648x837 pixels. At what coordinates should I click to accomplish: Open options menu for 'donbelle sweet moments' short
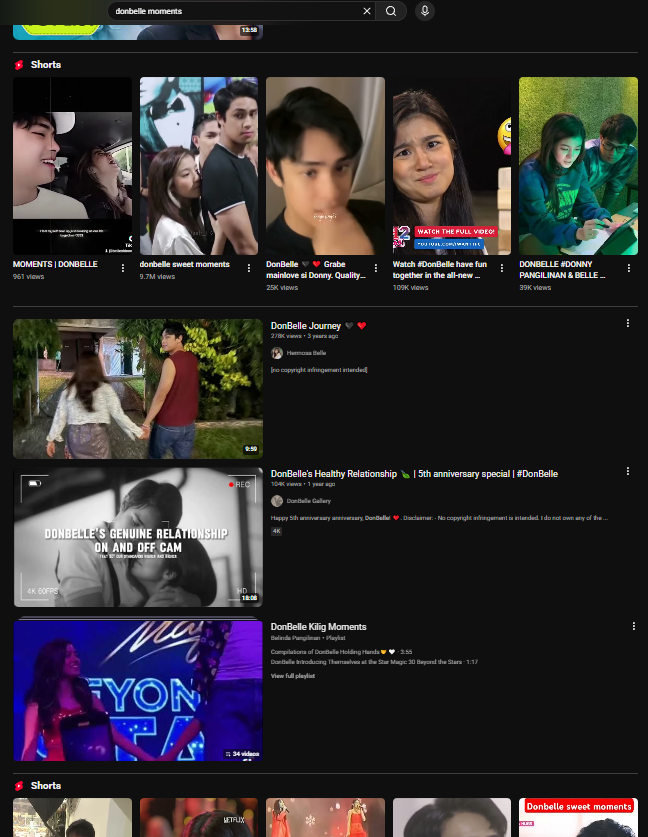coord(249,268)
